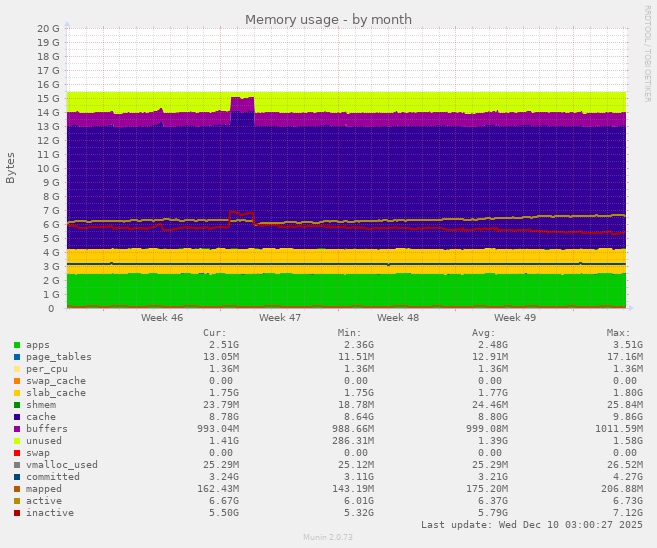Click the 'Min:' column header

coord(349,333)
